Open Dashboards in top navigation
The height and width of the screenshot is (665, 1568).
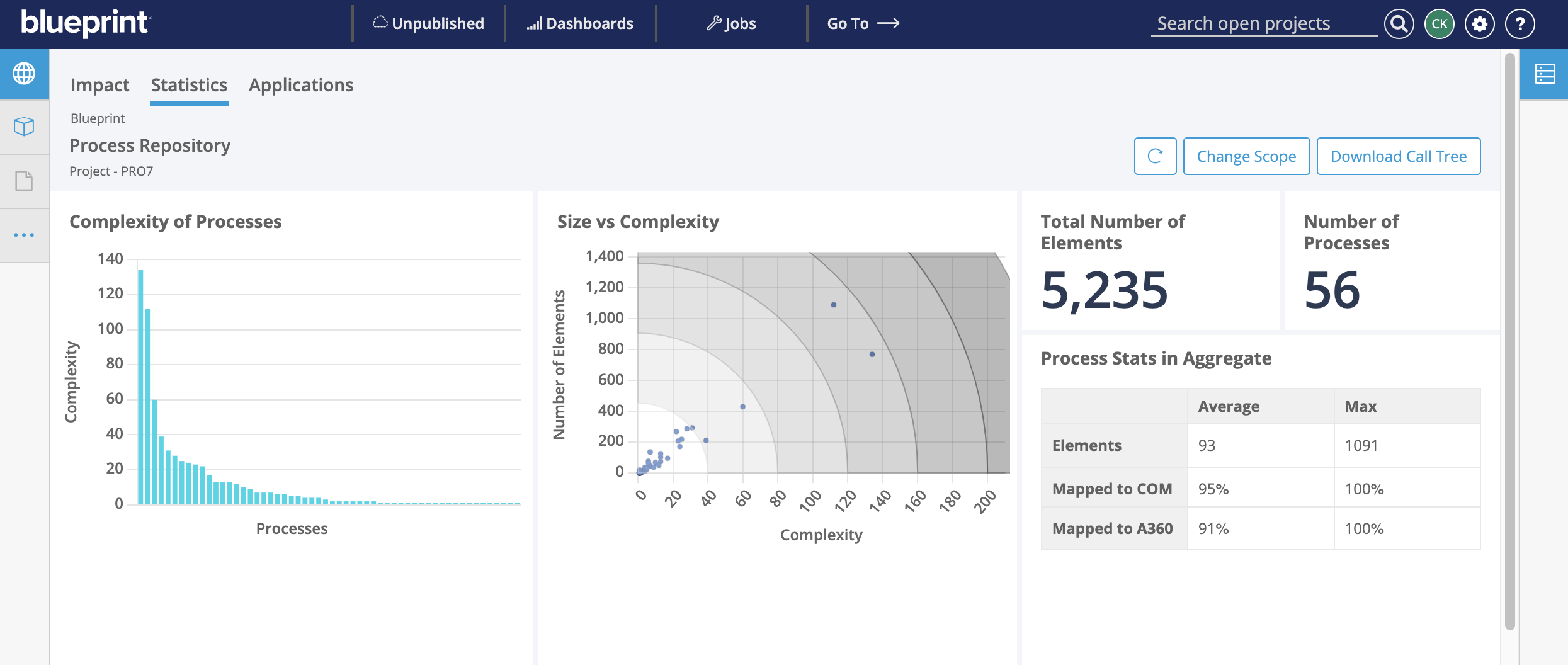click(580, 24)
